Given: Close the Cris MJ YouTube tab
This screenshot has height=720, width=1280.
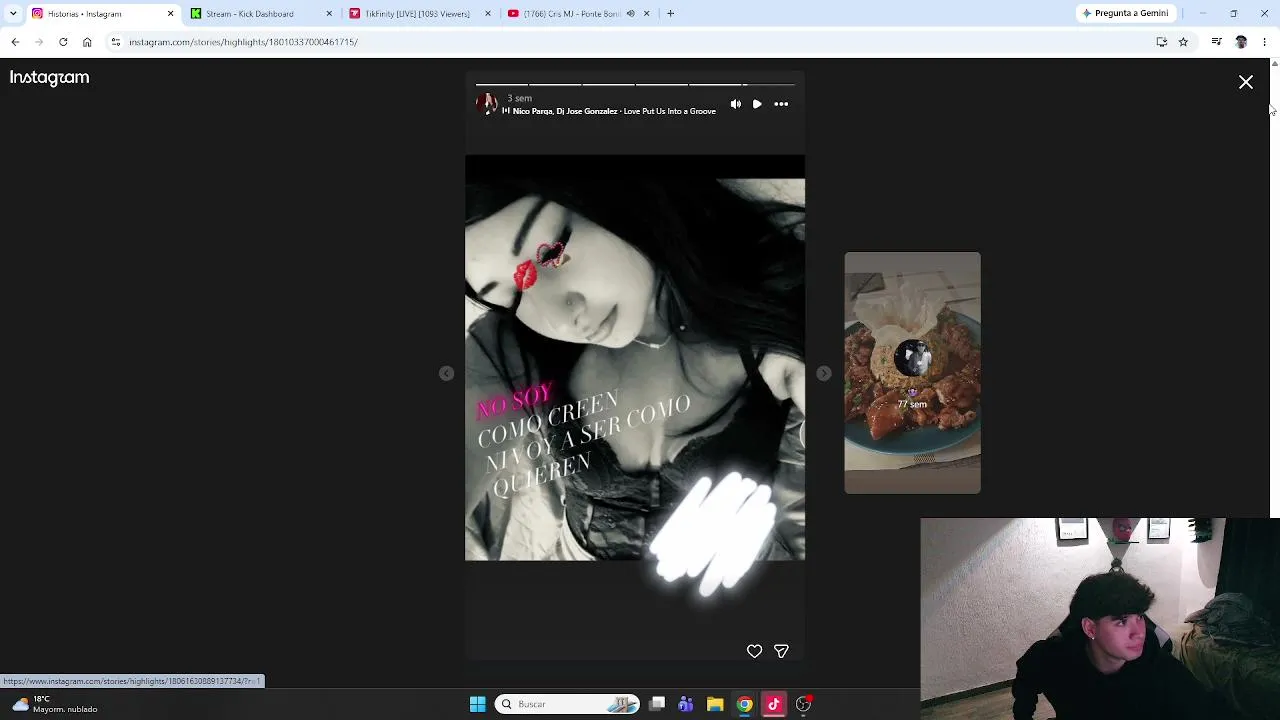Looking at the screenshot, I should point(646,14).
